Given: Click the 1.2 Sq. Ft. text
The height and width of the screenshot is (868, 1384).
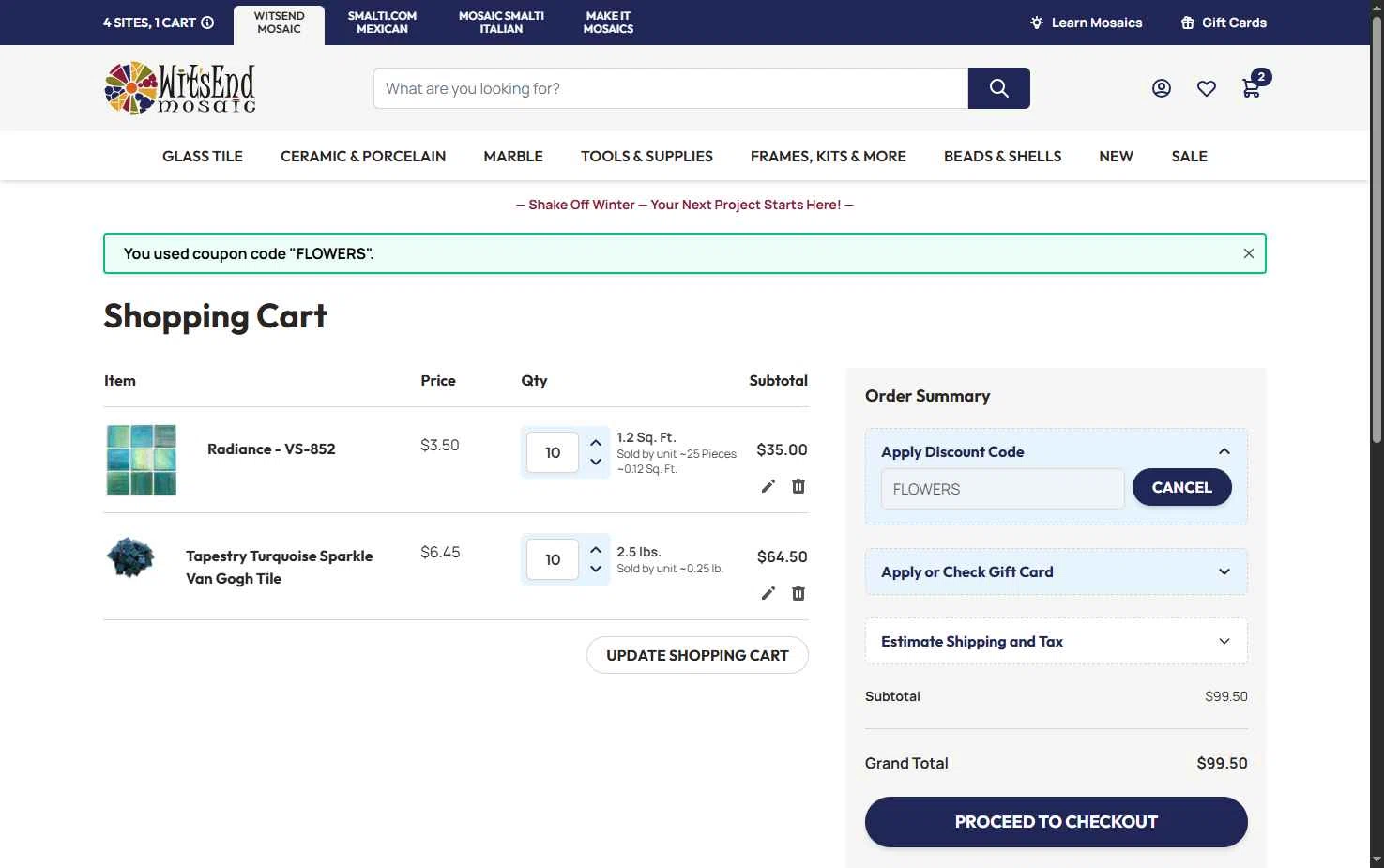Looking at the screenshot, I should [646, 437].
